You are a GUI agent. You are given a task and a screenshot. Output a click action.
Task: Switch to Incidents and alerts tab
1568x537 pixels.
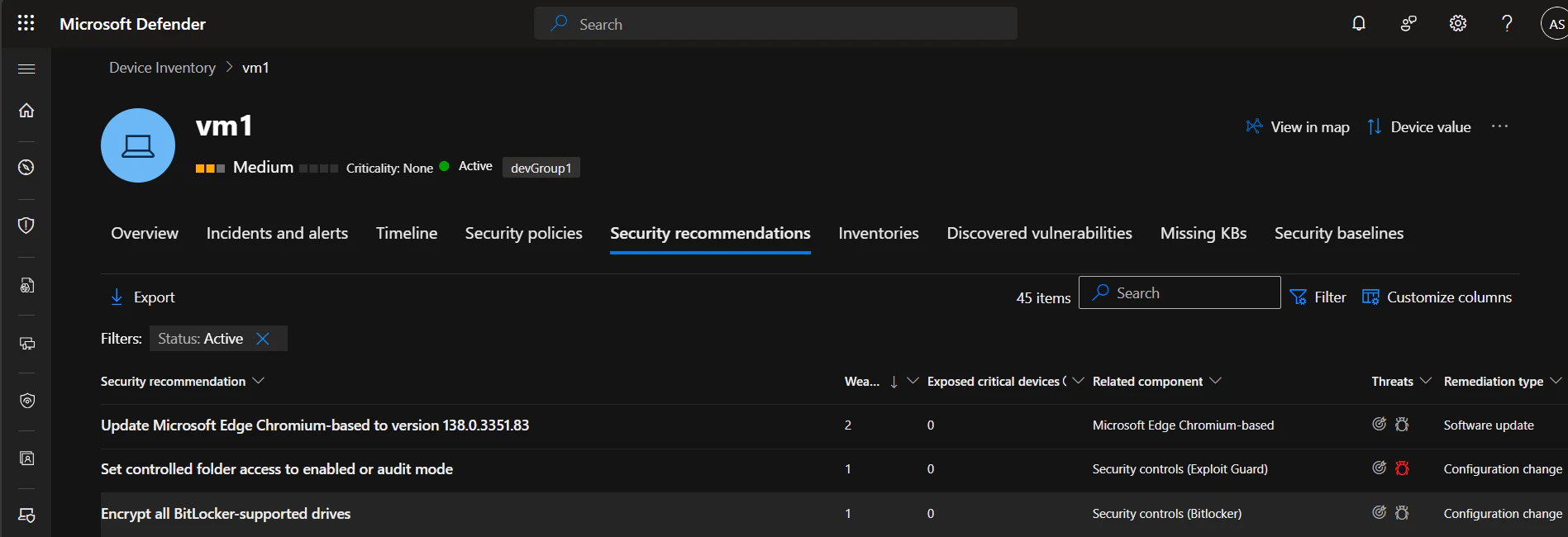(277, 233)
